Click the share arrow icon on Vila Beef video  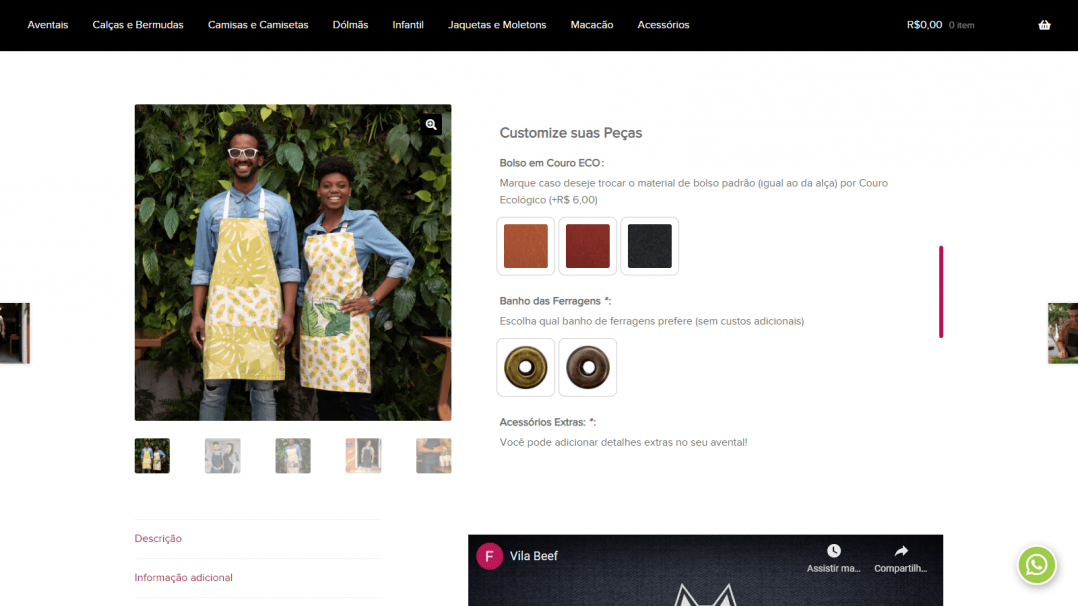coord(899,550)
